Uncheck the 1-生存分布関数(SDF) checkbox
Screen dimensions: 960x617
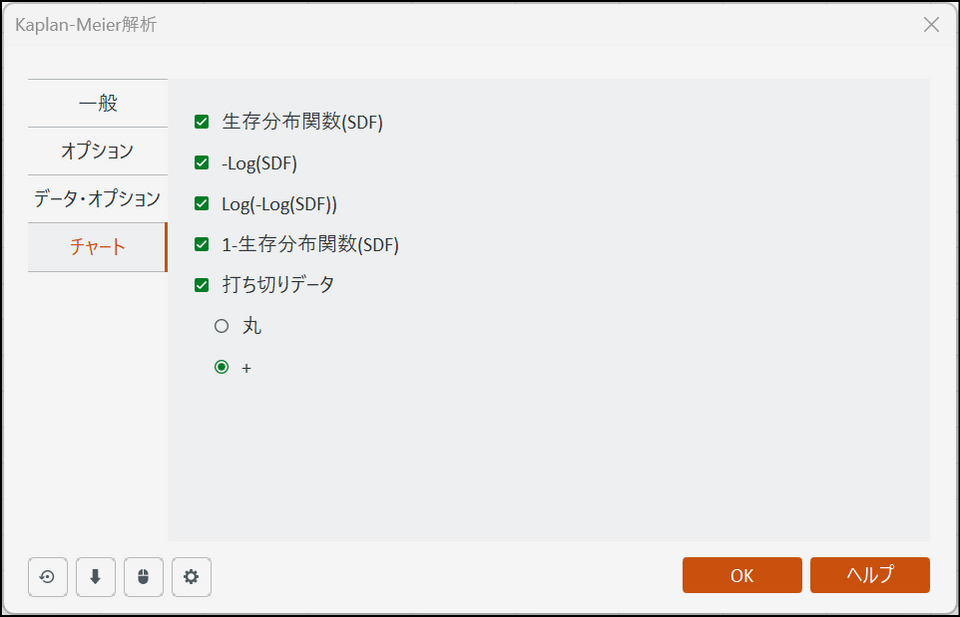[x=202, y=244]
